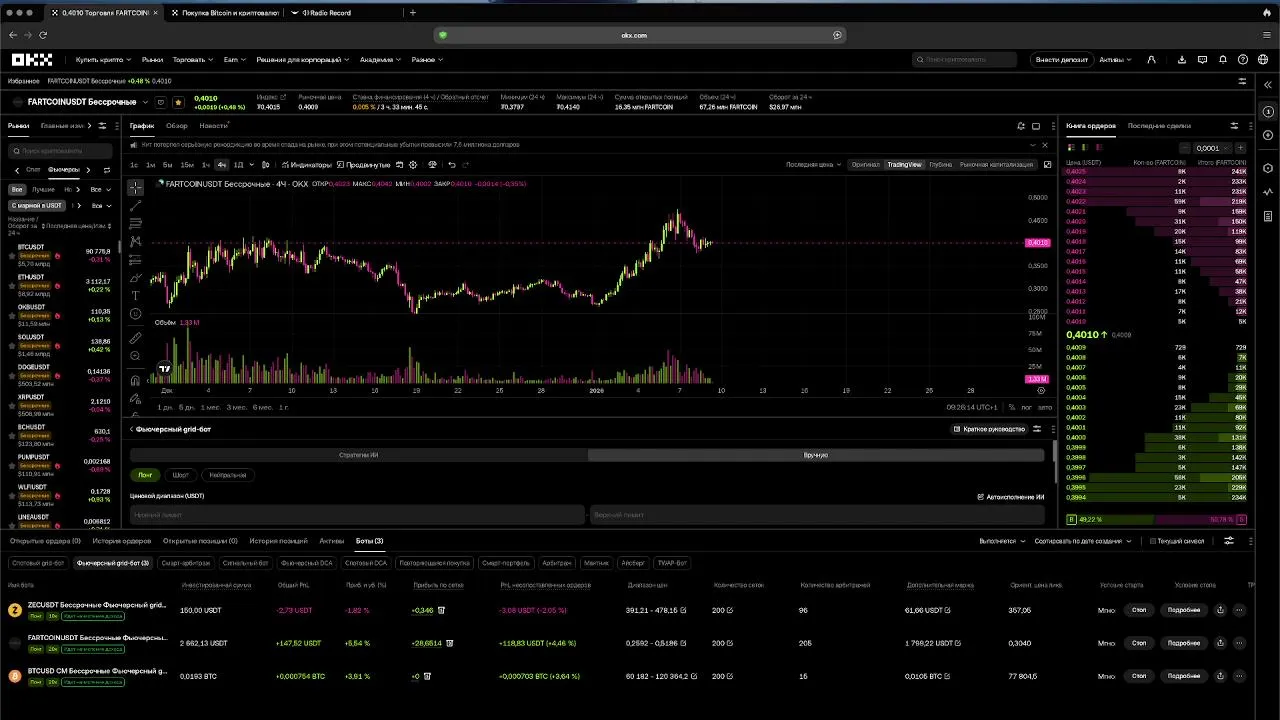This screenshot has width=1280, height=720.
Task: Open the notifications bell icon
Action: click(x=1222, y=60)
